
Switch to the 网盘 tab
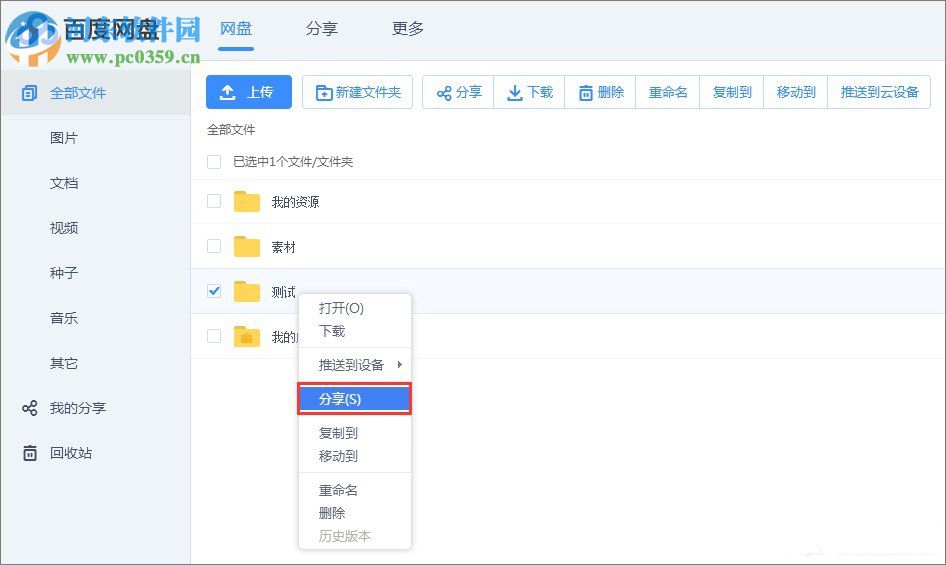click(236, 29)
